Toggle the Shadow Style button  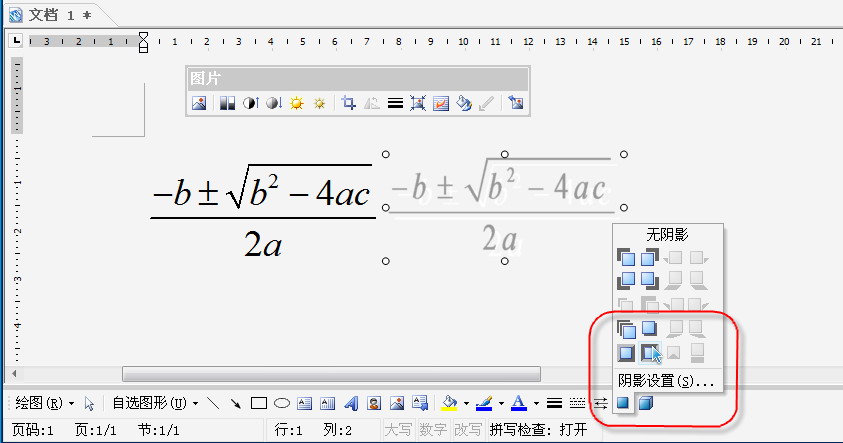(x=623, y=403)
